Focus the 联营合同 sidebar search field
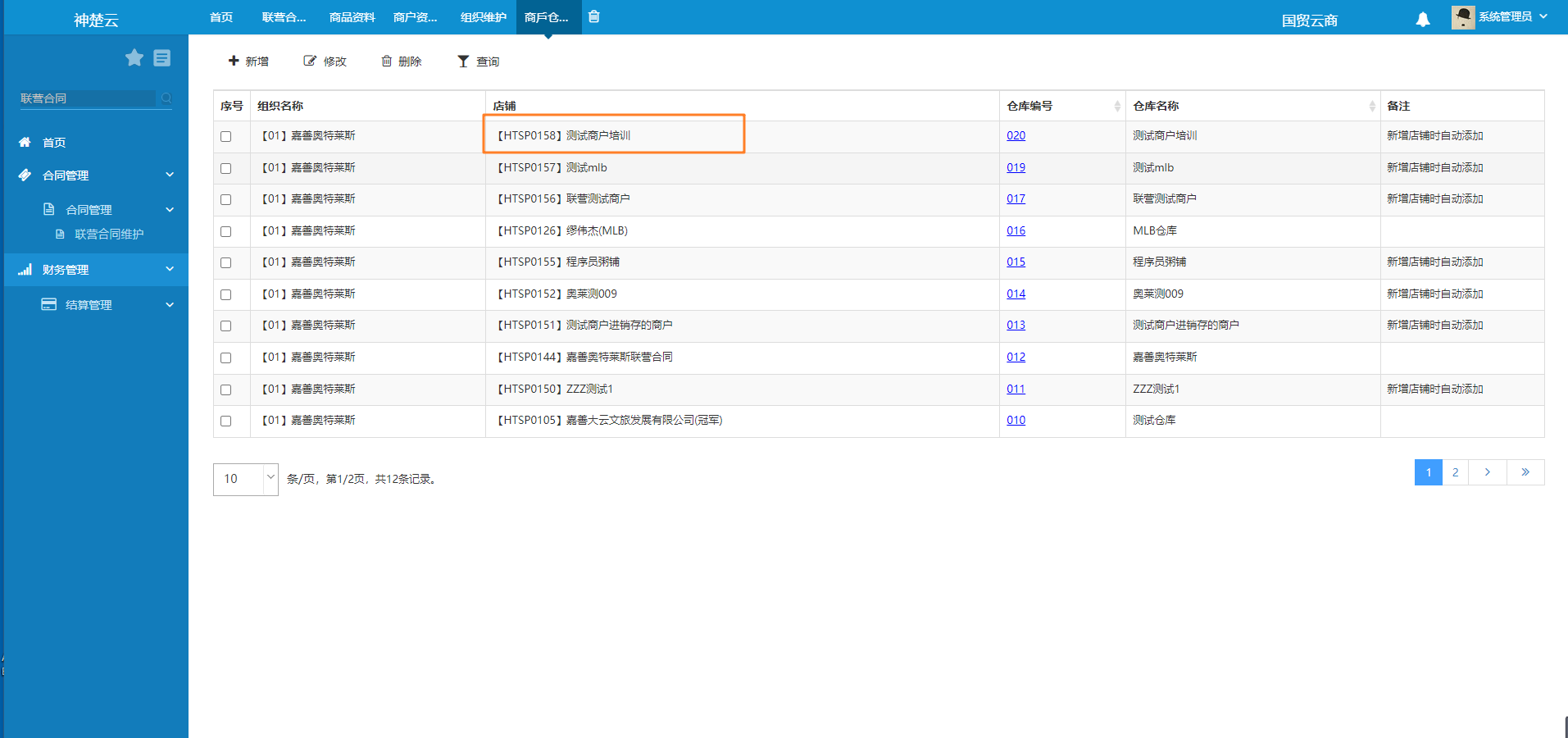The image size is (1568, 738). (x=87, y=98)
